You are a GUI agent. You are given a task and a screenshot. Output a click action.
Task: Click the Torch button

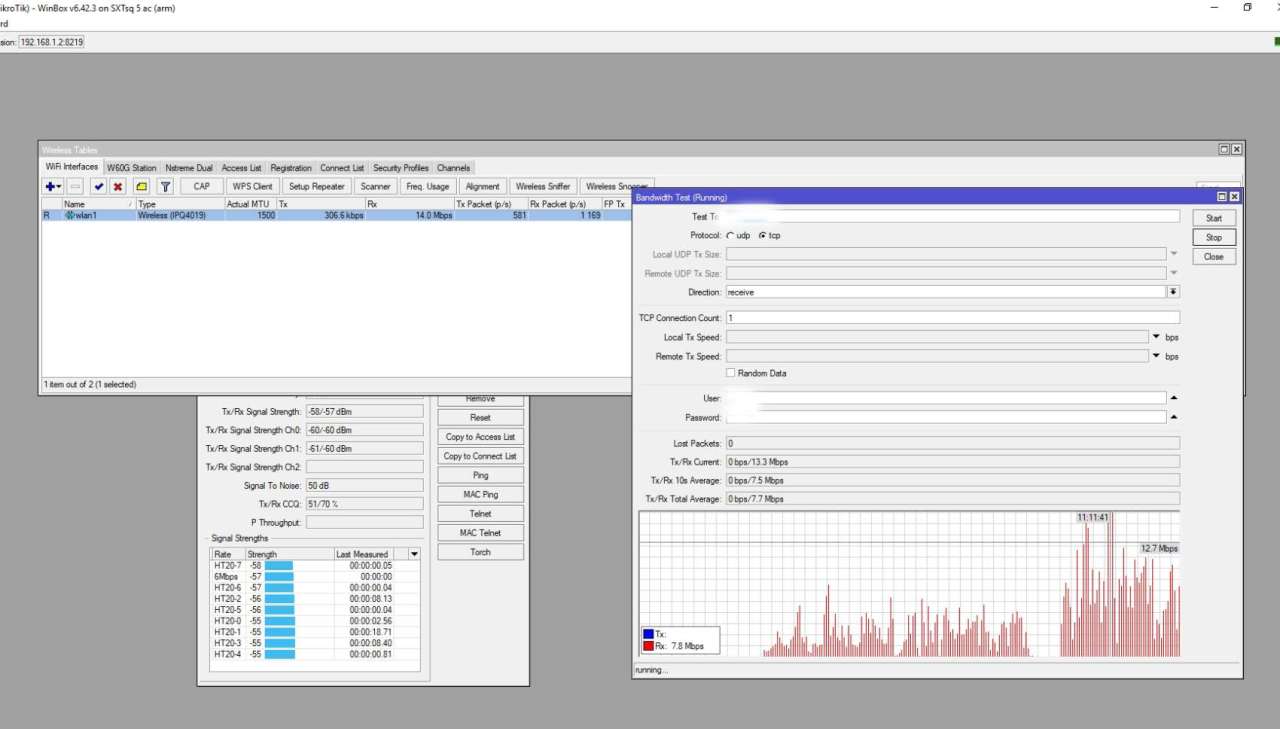(x=480, y=552)
